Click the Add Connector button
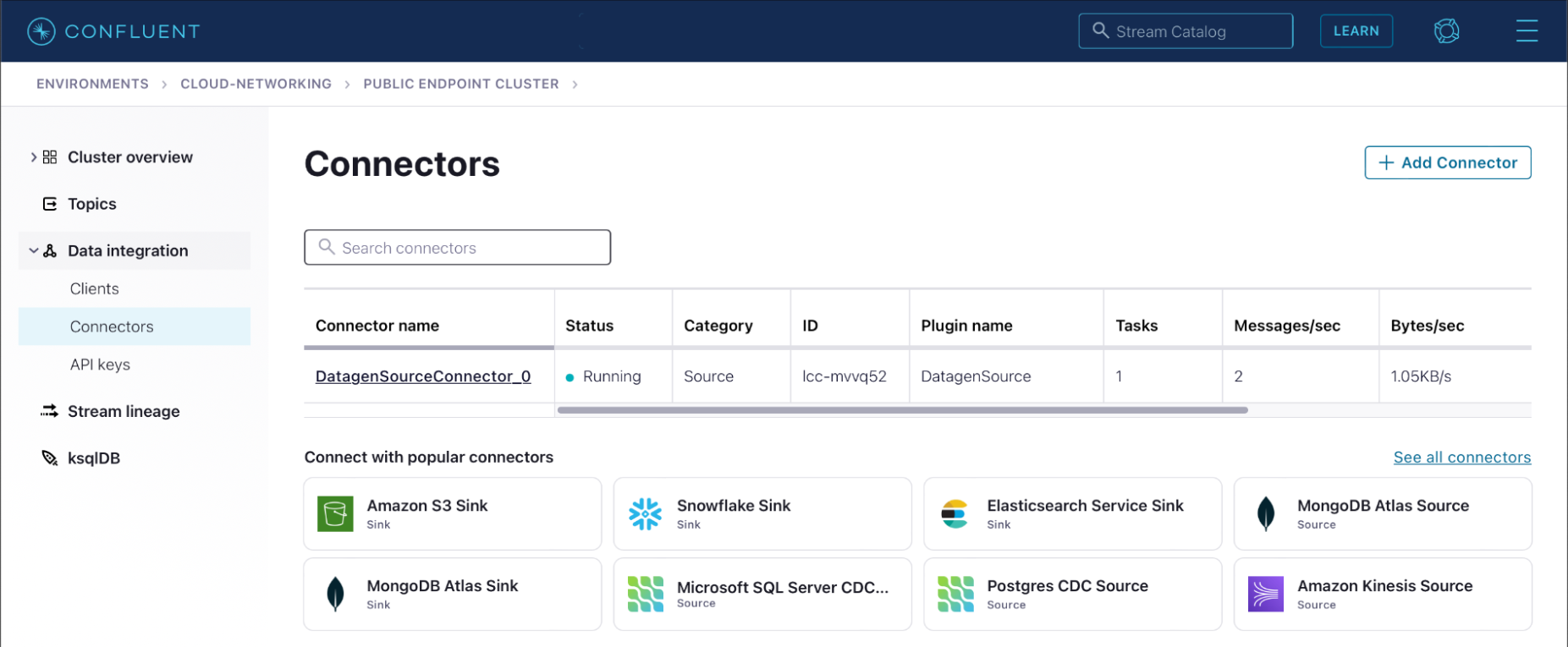This screenshot has height=647, width=1568. [x=1448, y=162]
